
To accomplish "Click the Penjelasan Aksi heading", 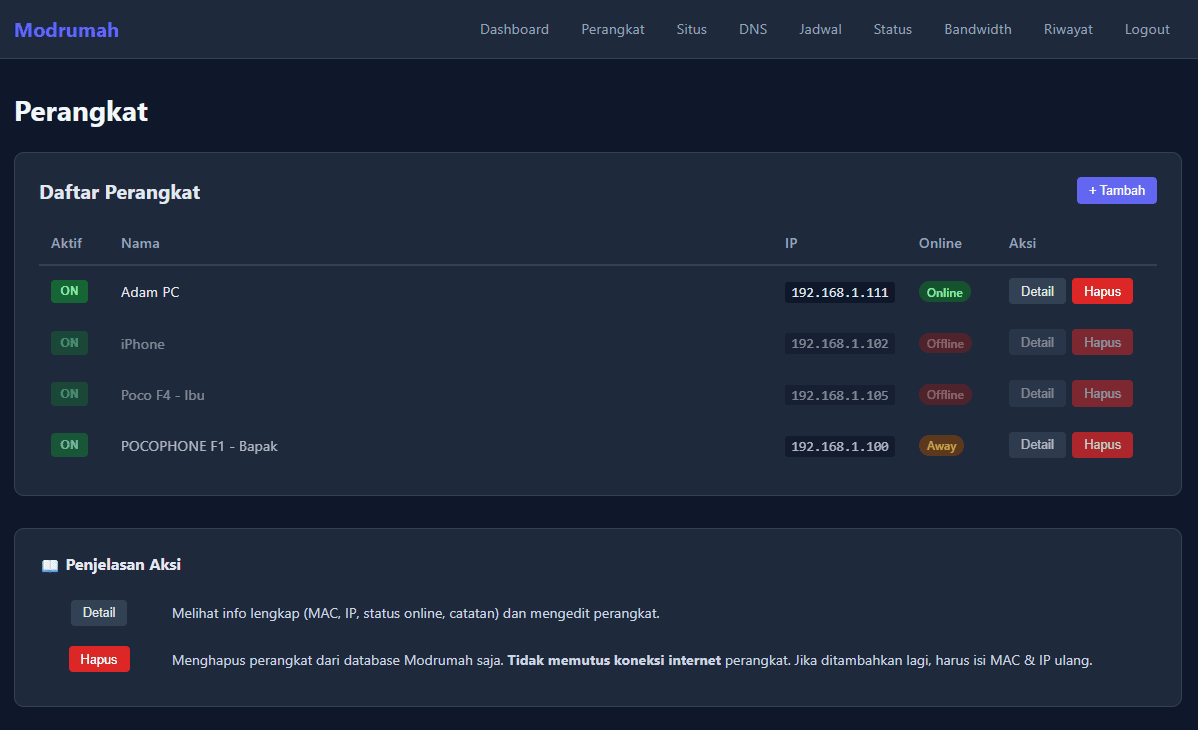I will pos(123,565).
